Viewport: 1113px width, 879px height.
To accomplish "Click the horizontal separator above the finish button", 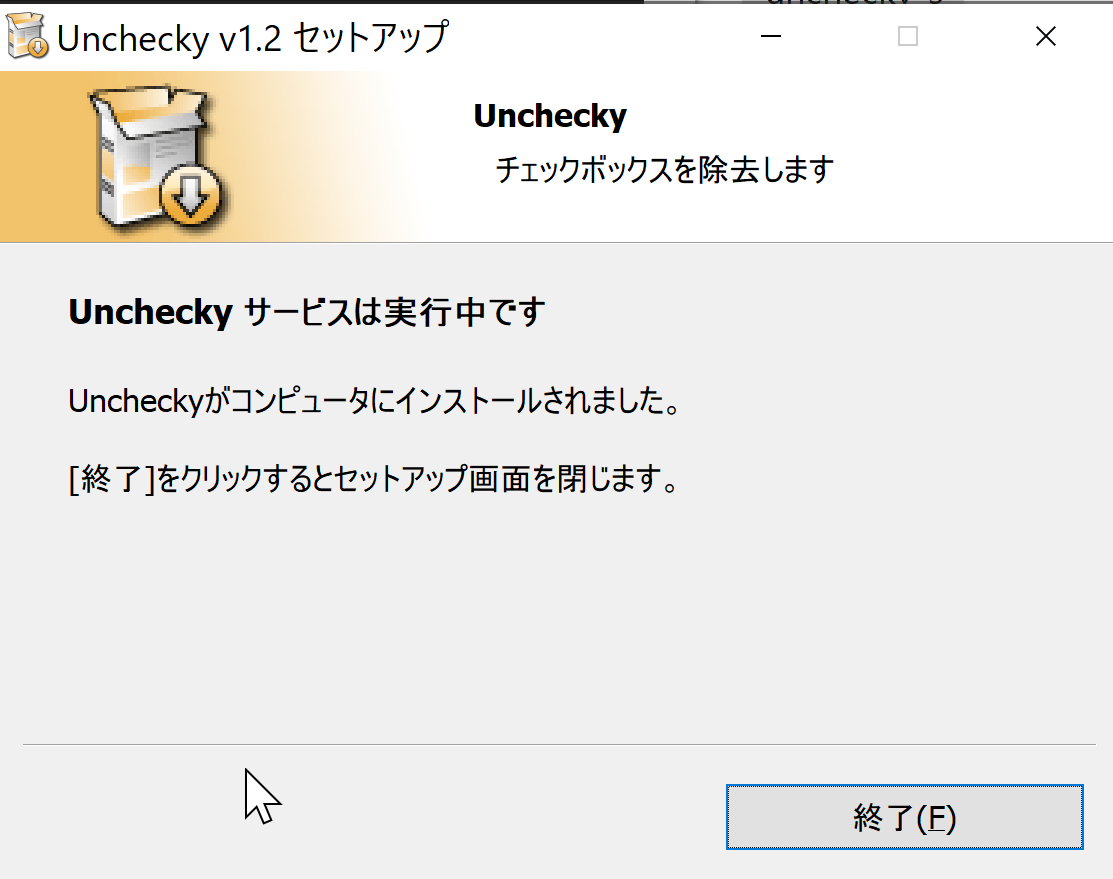I will [559, 744].
